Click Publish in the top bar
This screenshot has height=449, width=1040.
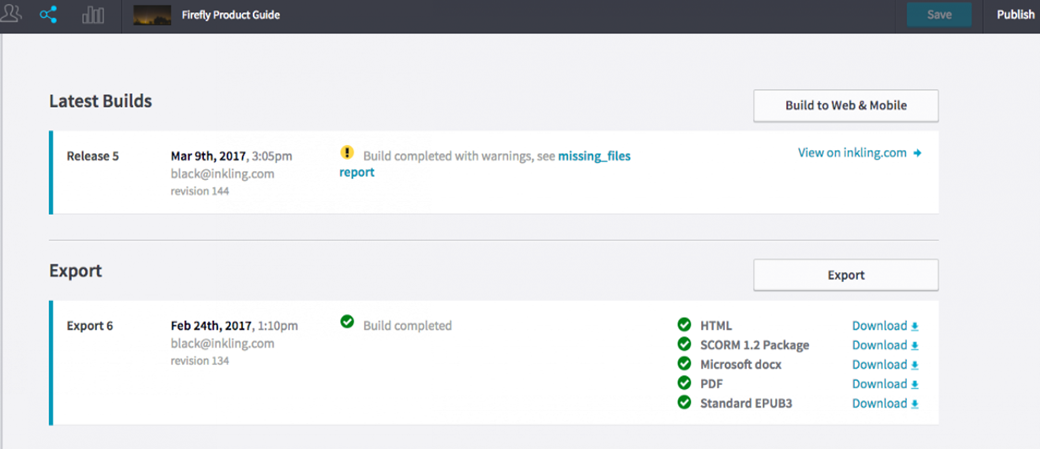tap(1015, 15)
